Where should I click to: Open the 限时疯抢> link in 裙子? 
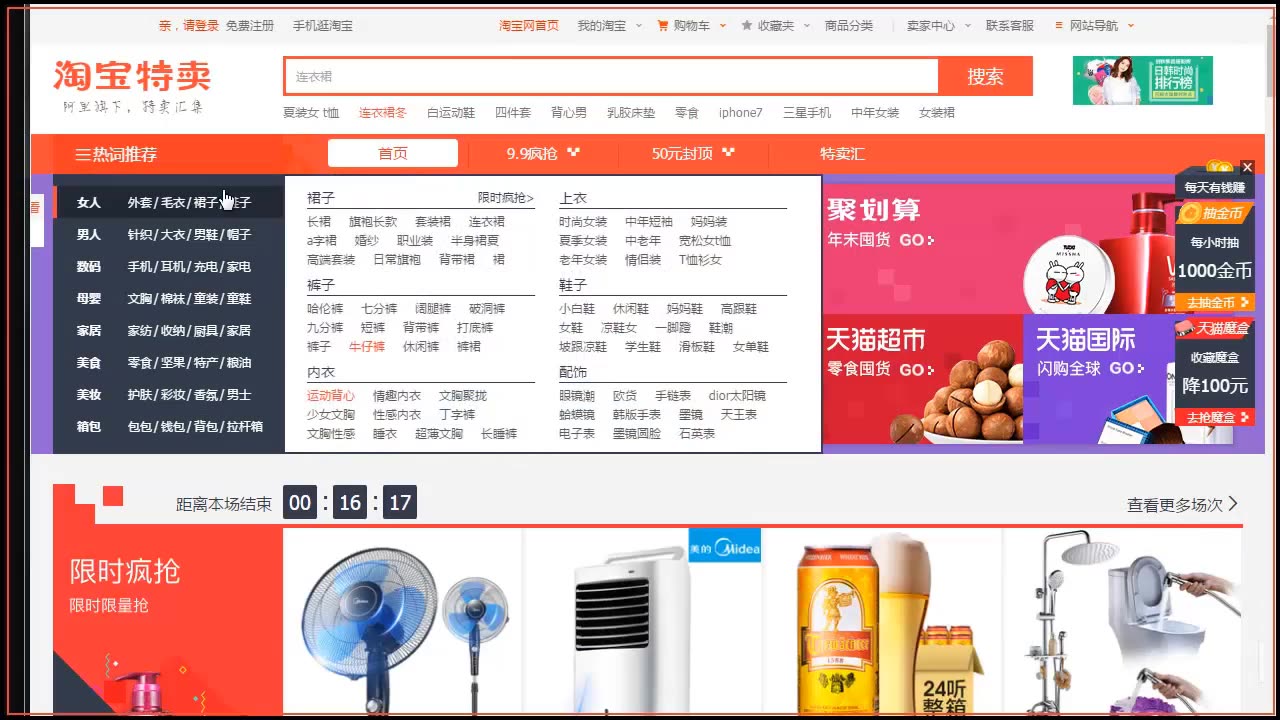tap(506, 198)
